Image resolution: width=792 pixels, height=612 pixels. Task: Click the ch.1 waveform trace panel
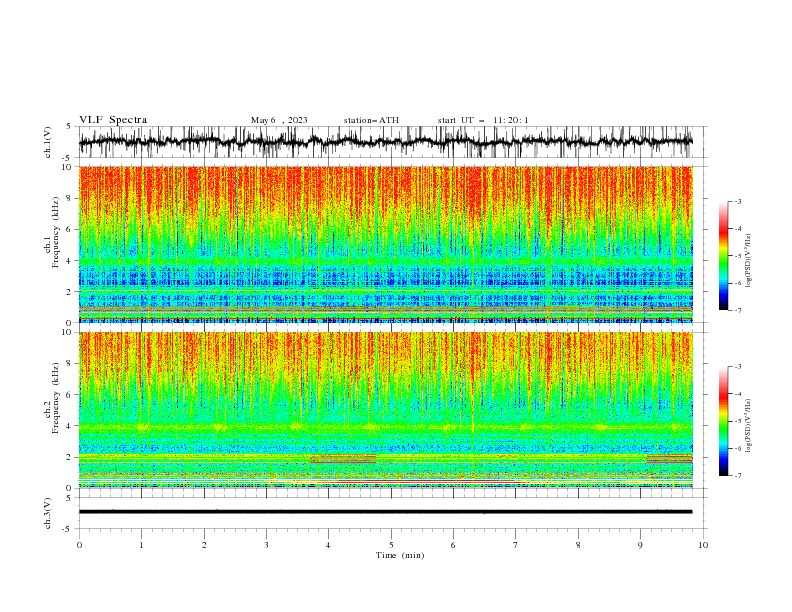tap(392, 142)
